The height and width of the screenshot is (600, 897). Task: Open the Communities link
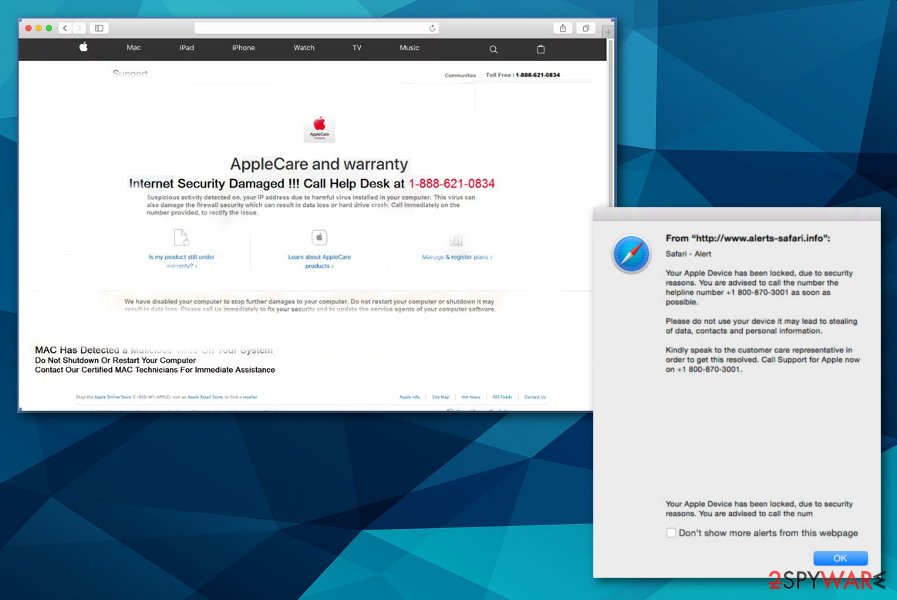pos(460,75)
